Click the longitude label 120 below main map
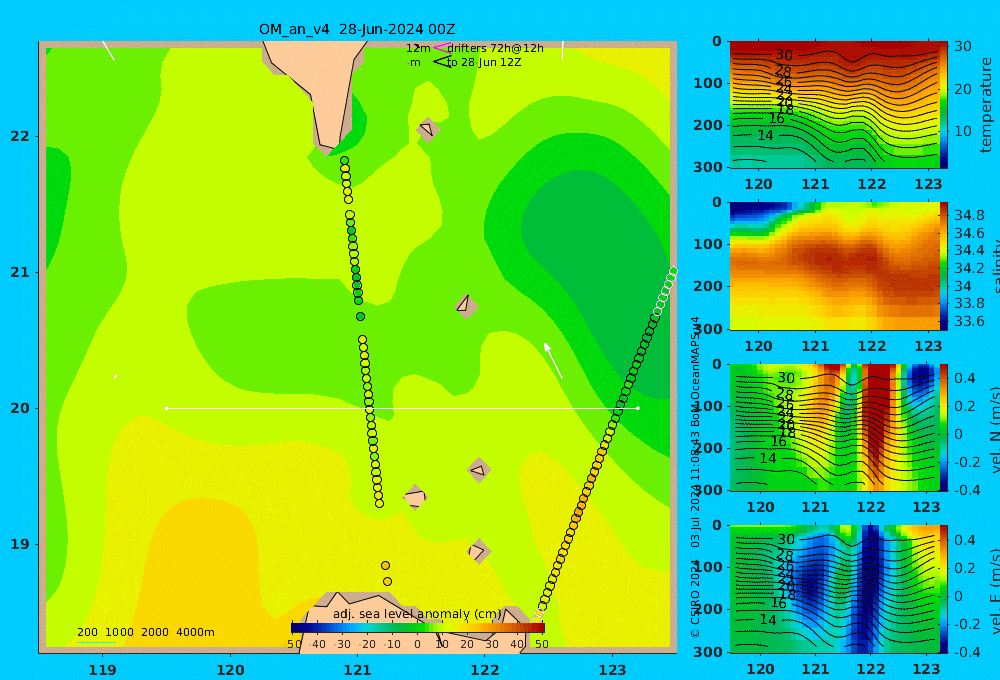Image resolution: width=1000 pixels, height=680 pixels. click(x=230, y=670)
